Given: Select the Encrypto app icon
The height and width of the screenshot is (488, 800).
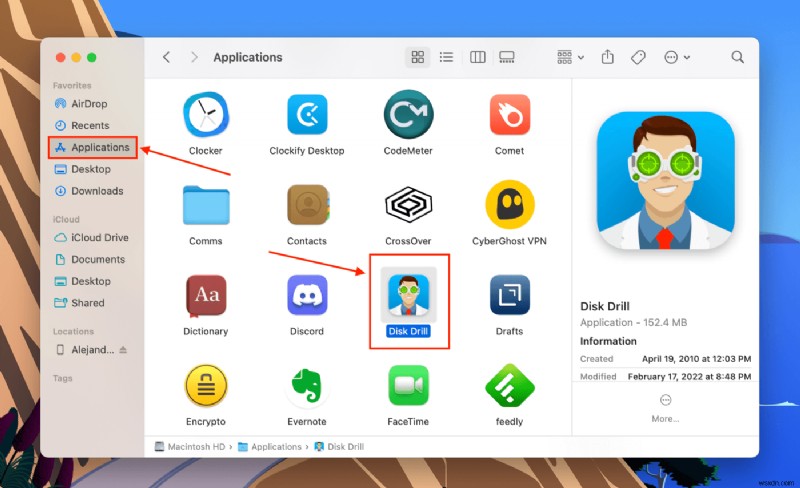Looking at the screenshot, I should (206, 386).
